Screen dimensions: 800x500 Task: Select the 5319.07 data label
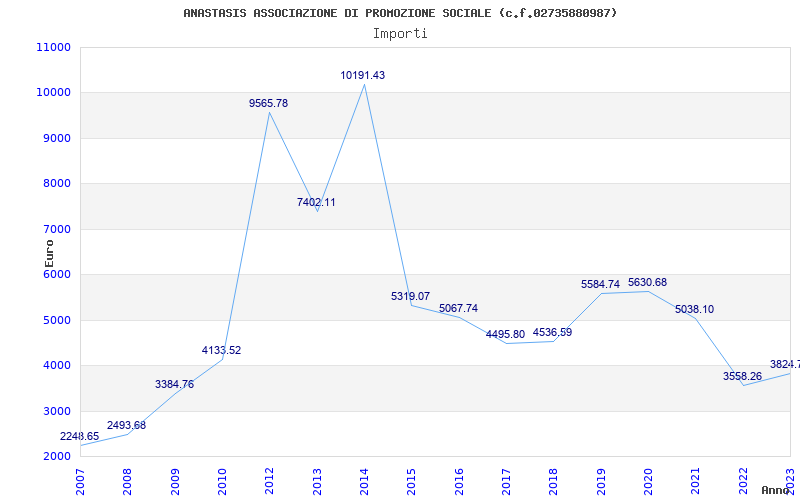point(410,296)
